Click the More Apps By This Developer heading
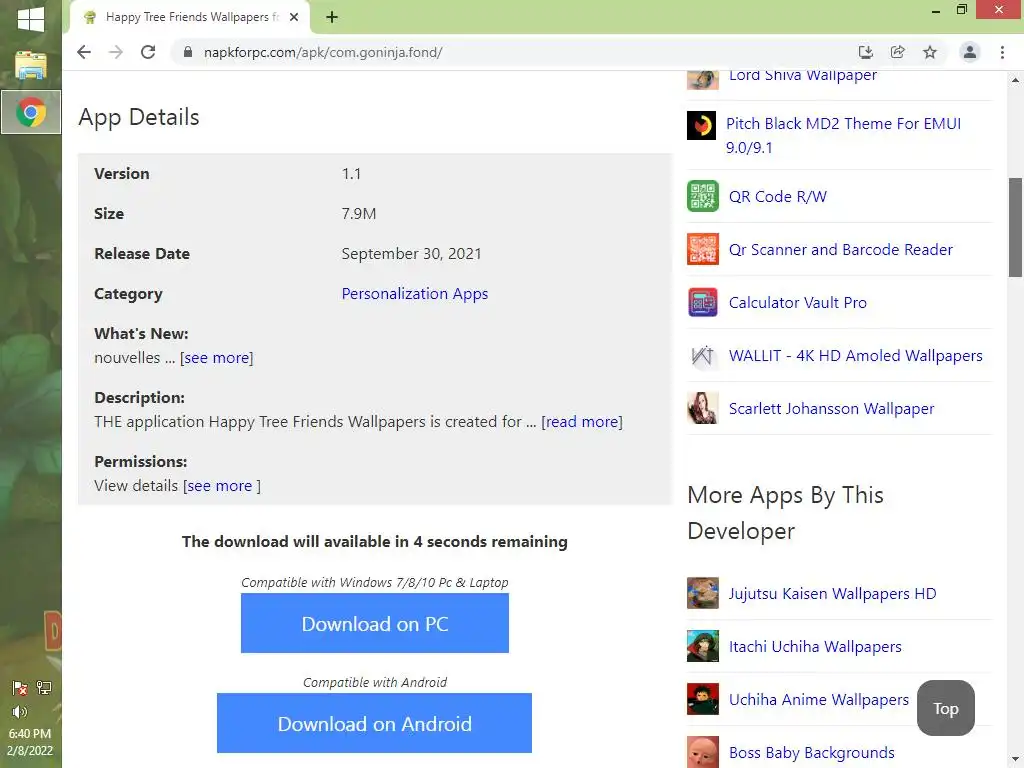This screenshot has height=768, width=1024. pyautogui.click(x=786, y=513)
